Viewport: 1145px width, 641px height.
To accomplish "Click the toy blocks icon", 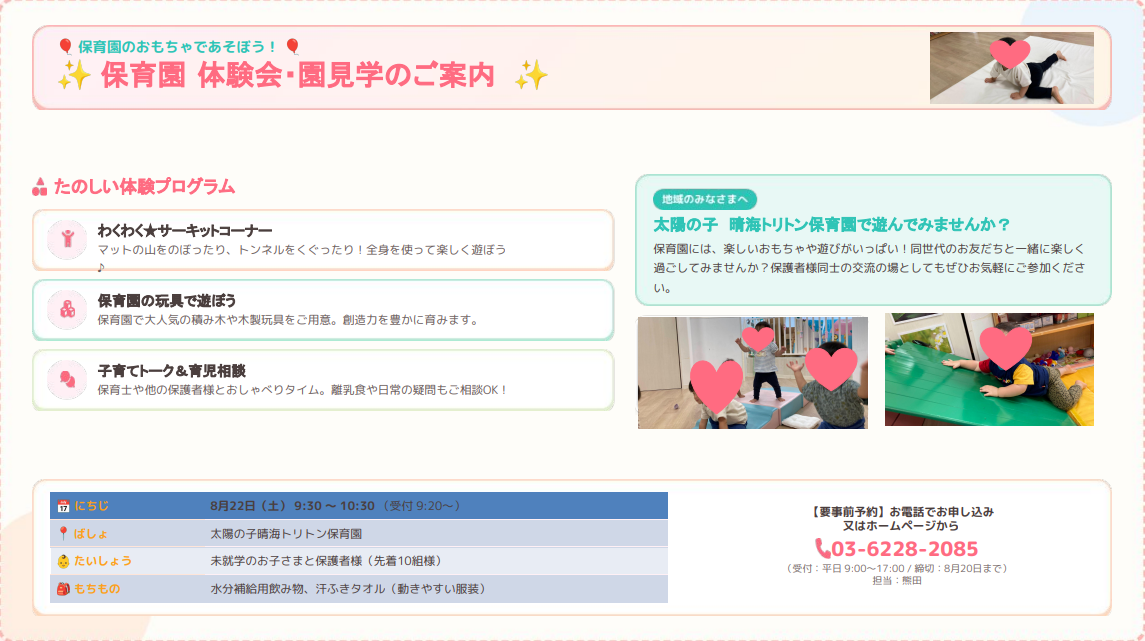I will tap(67, 309).
